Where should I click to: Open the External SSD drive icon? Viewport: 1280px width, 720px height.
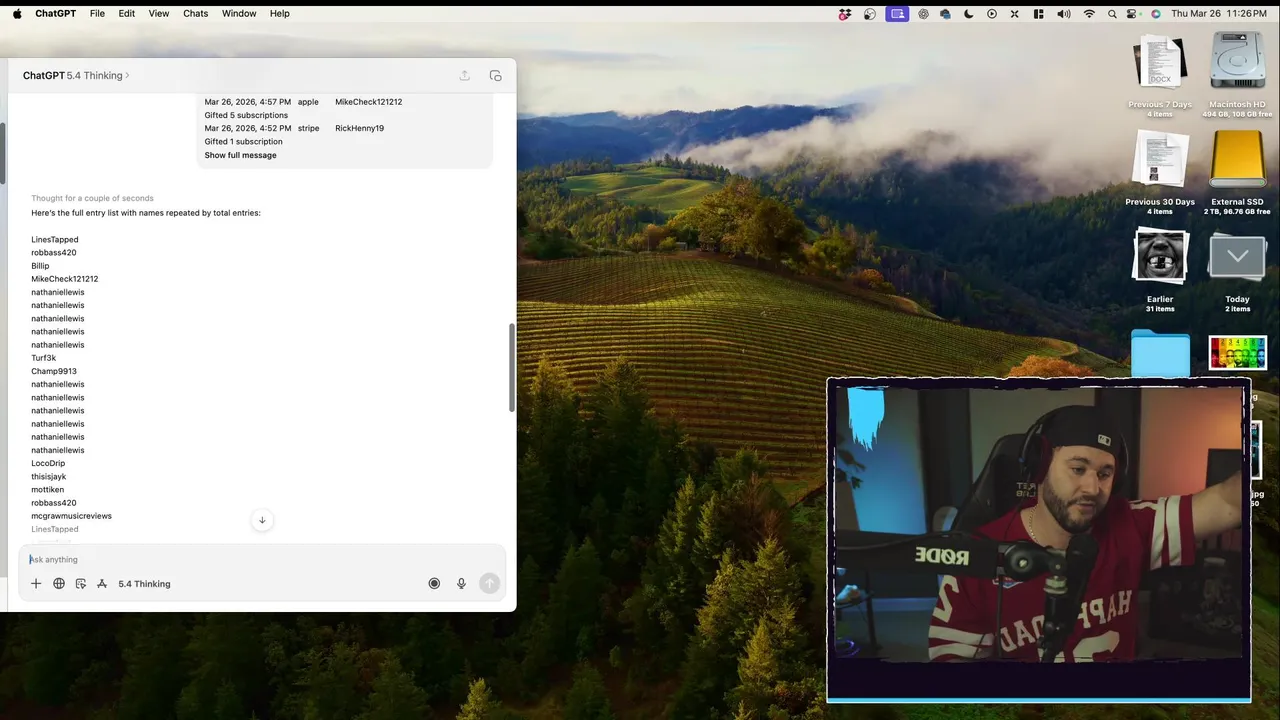[1238, 160]
